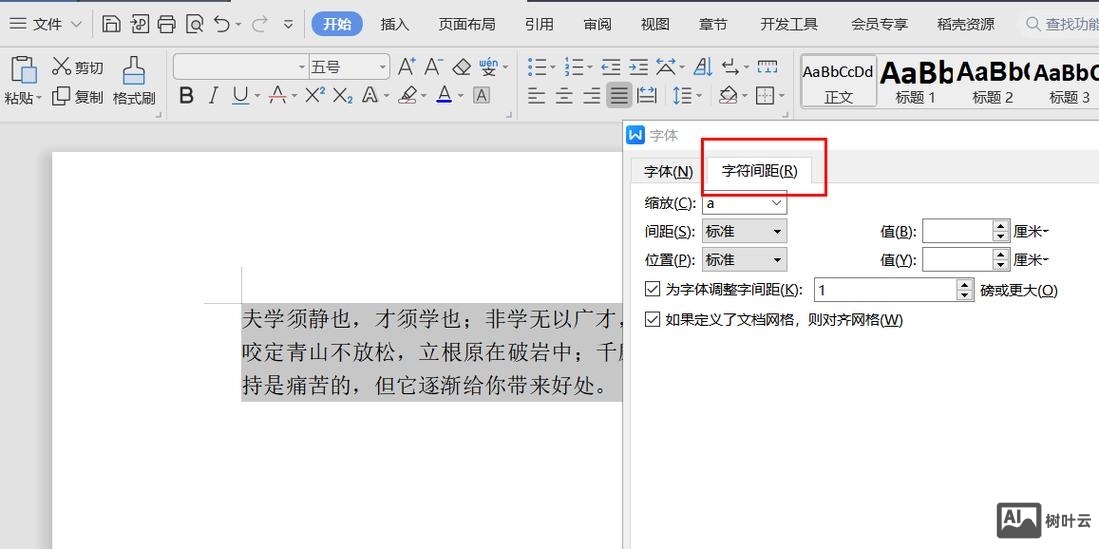Click the character shading icon
This screenshot has height=549, width=1099.
pos(482,95)
